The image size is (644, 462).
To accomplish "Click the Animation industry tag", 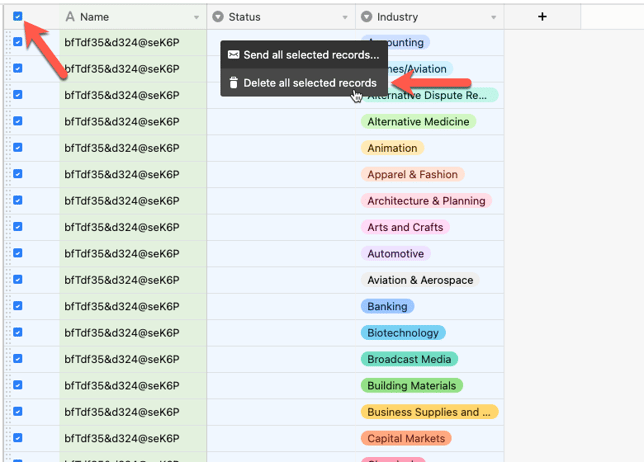I will (x=392, y=148).
